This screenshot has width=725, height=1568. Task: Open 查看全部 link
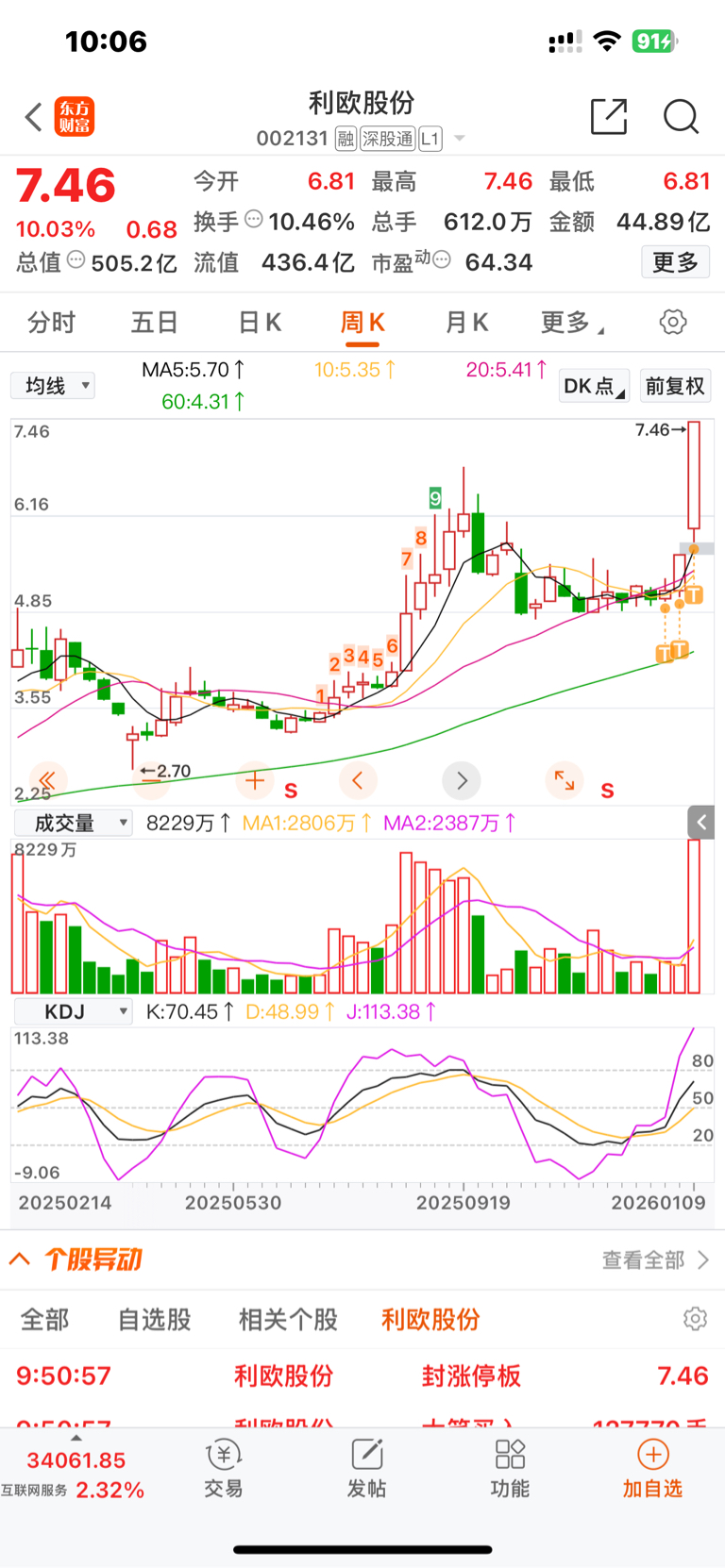pos(655,1259)
